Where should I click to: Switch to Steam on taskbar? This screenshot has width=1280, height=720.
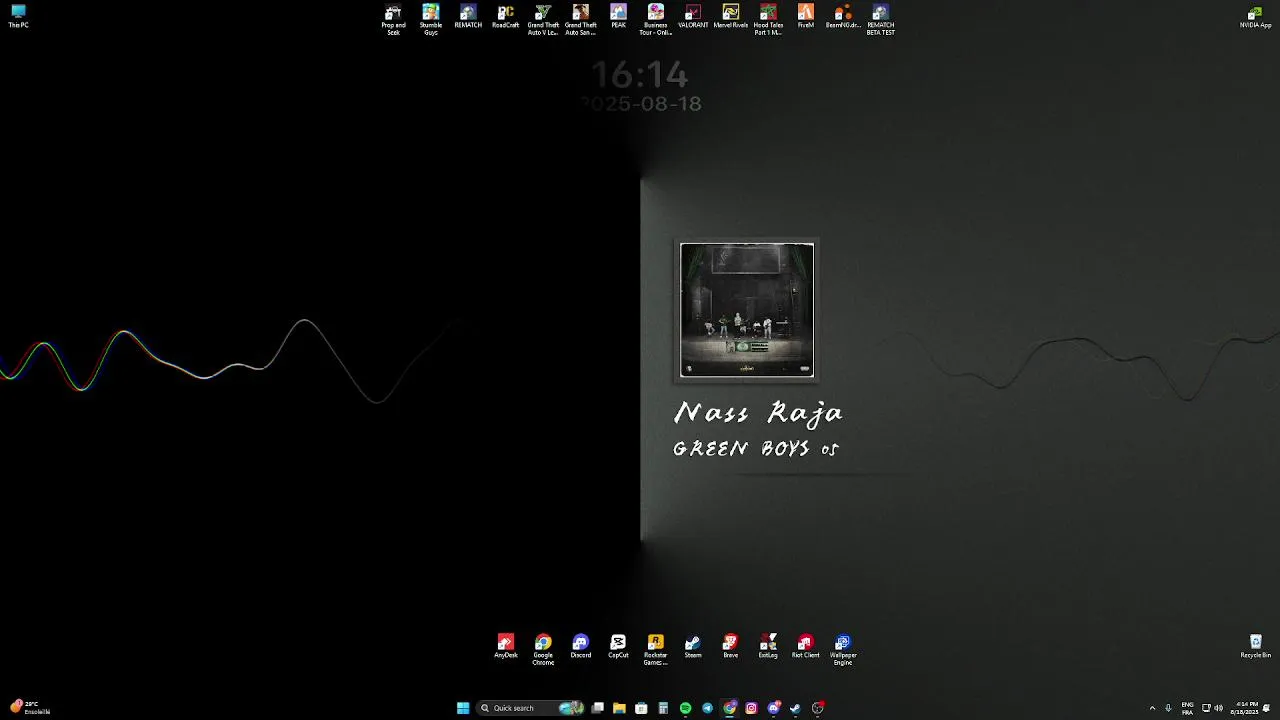point(795,708)
